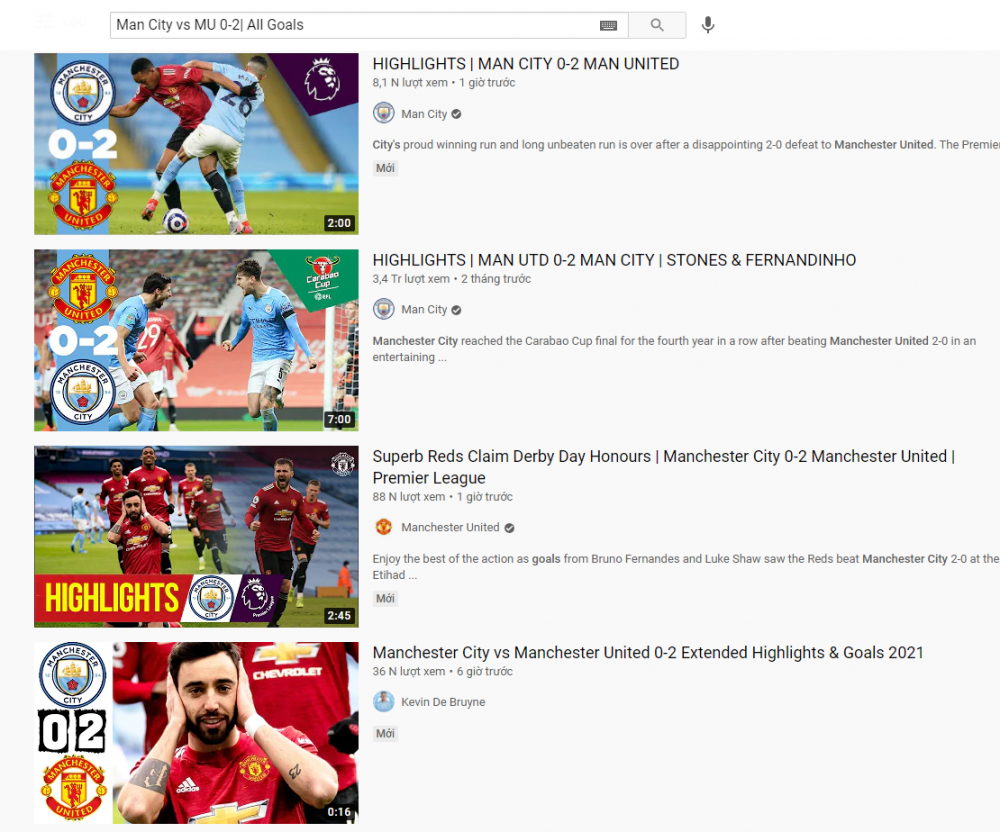
Task: Open the 2:45 Reds Highlights thumbnail
Action: pyautogui.click(x=196, y=537)
